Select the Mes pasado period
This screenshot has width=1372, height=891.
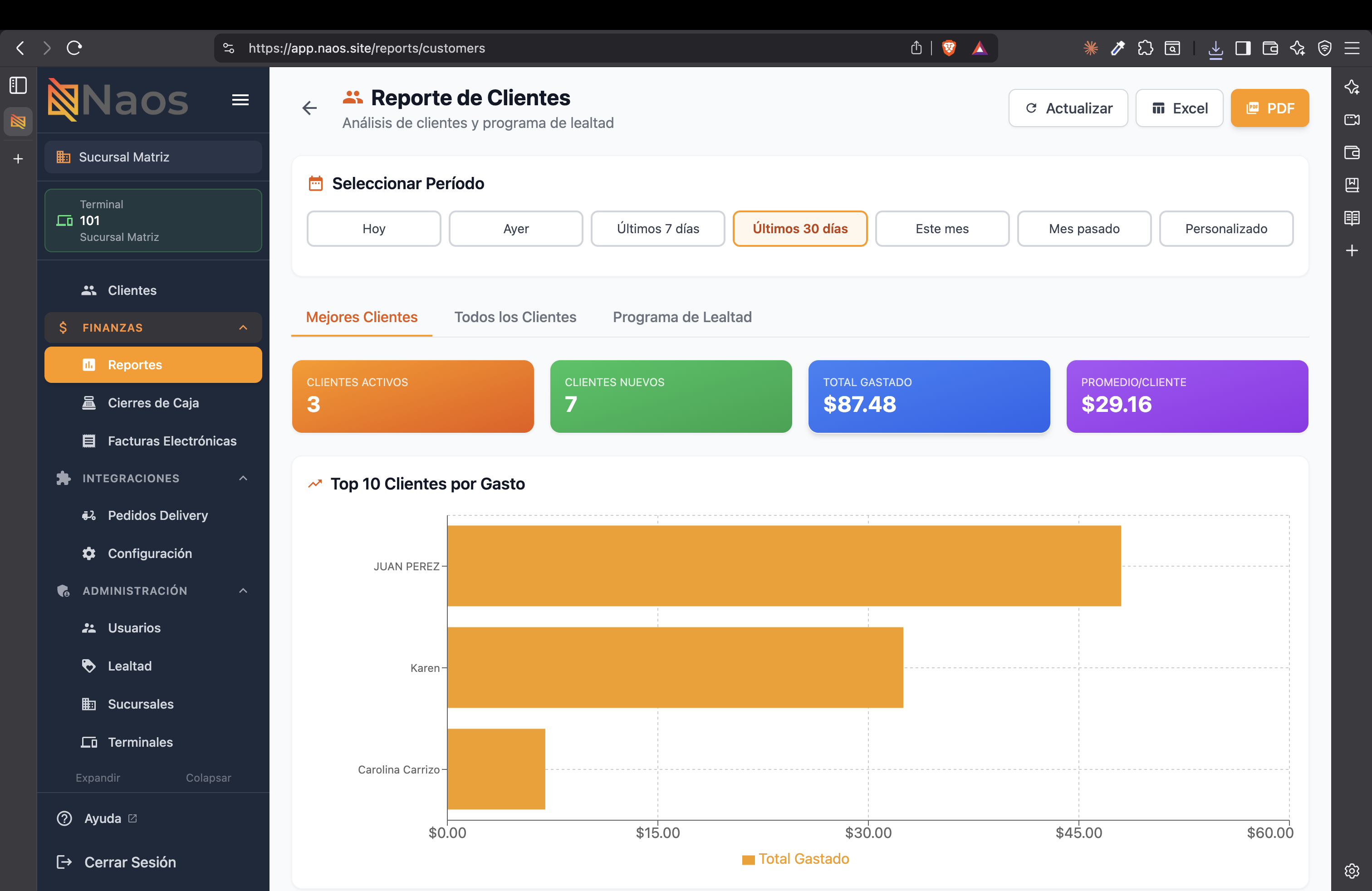click(1084, 229)
